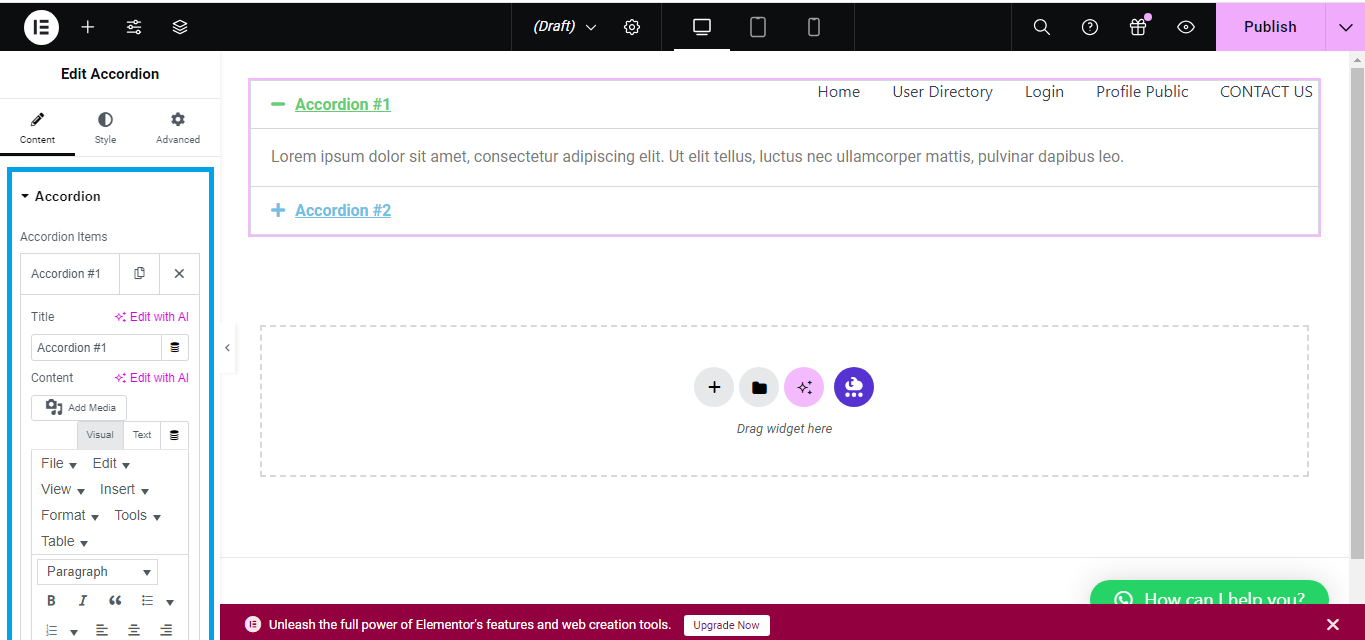Toggle preview changes eye icon
The height and width of the screenshot is (640, 1365).
point(1186,27)
